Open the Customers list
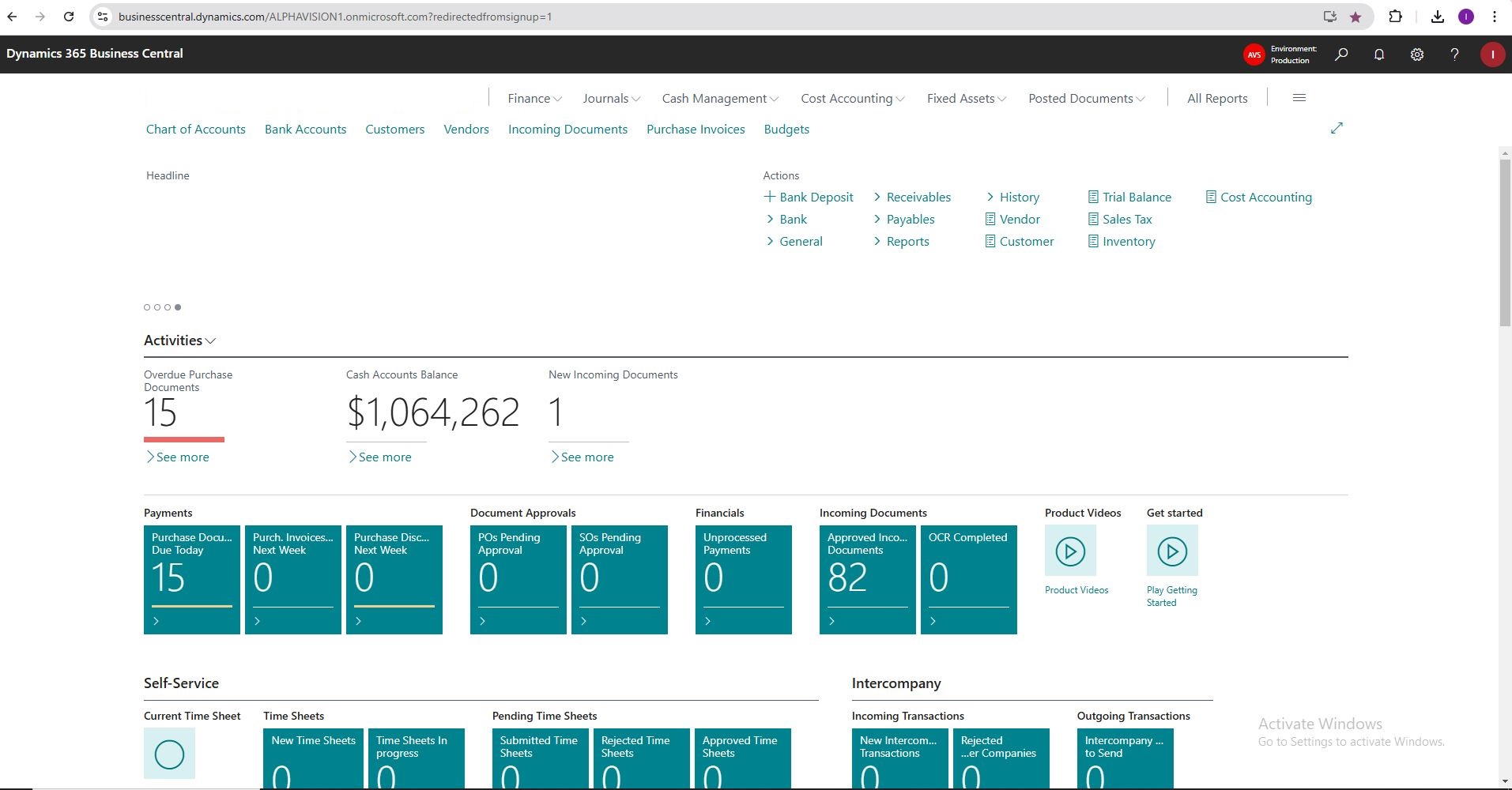The height and width of the screenshot is (790, 1512). click(395, 129)
